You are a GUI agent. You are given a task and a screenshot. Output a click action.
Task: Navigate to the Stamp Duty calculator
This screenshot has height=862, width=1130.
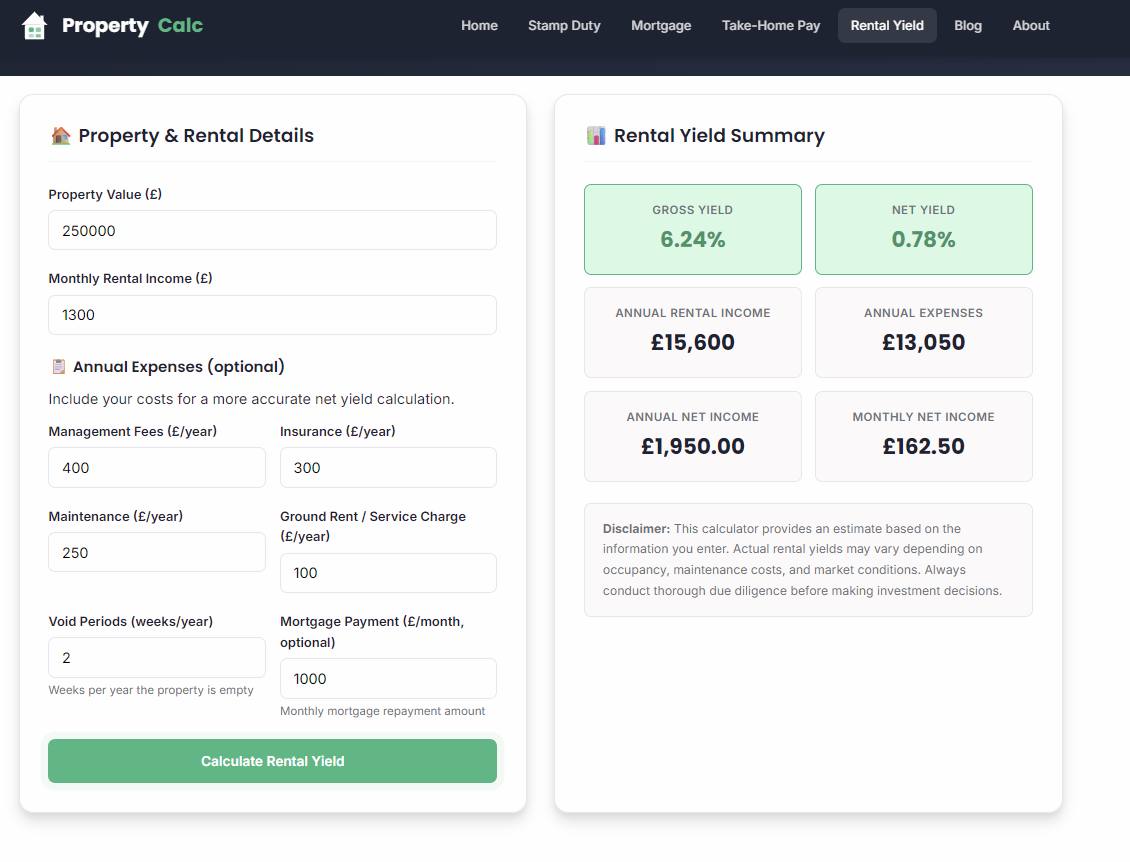[x=564, y=25]
